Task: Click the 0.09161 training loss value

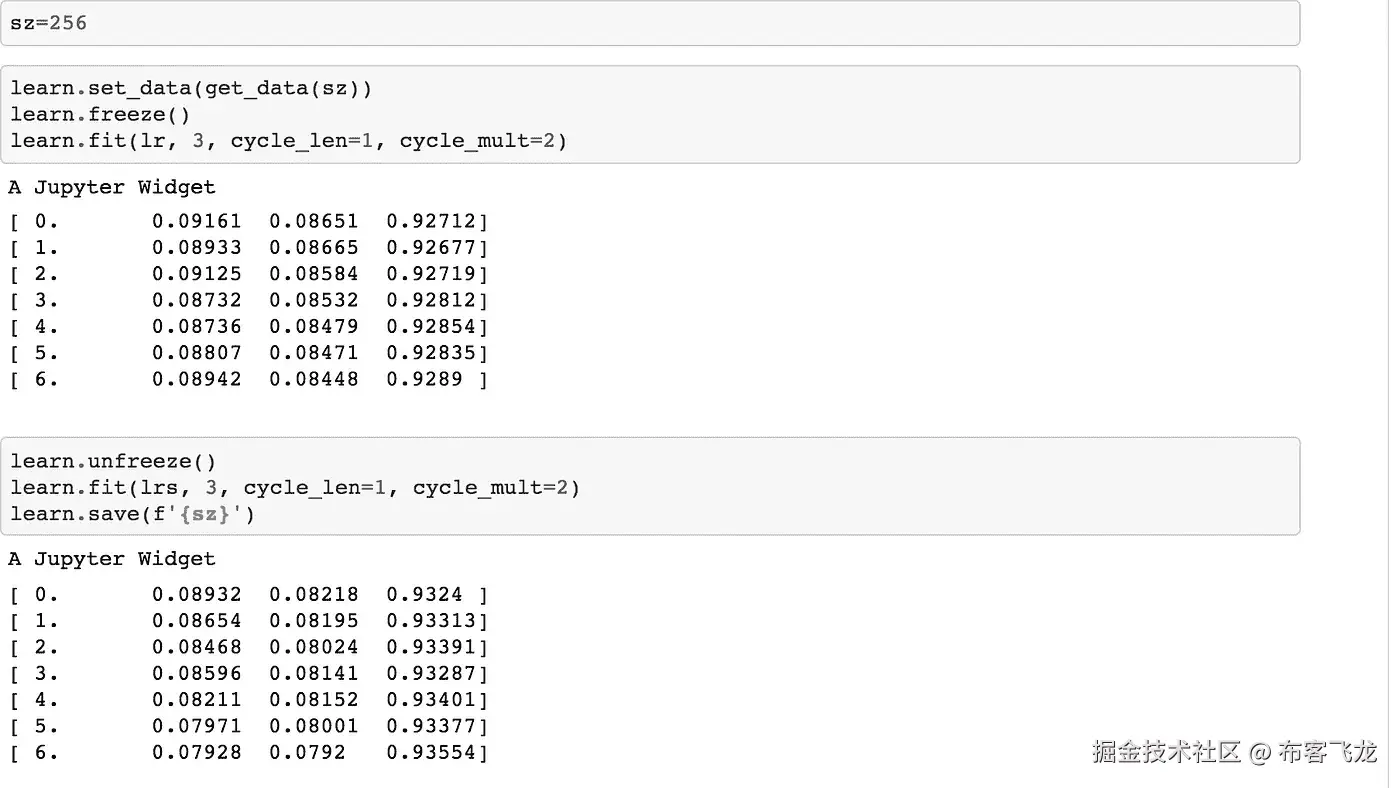Action: pos(196,221)
